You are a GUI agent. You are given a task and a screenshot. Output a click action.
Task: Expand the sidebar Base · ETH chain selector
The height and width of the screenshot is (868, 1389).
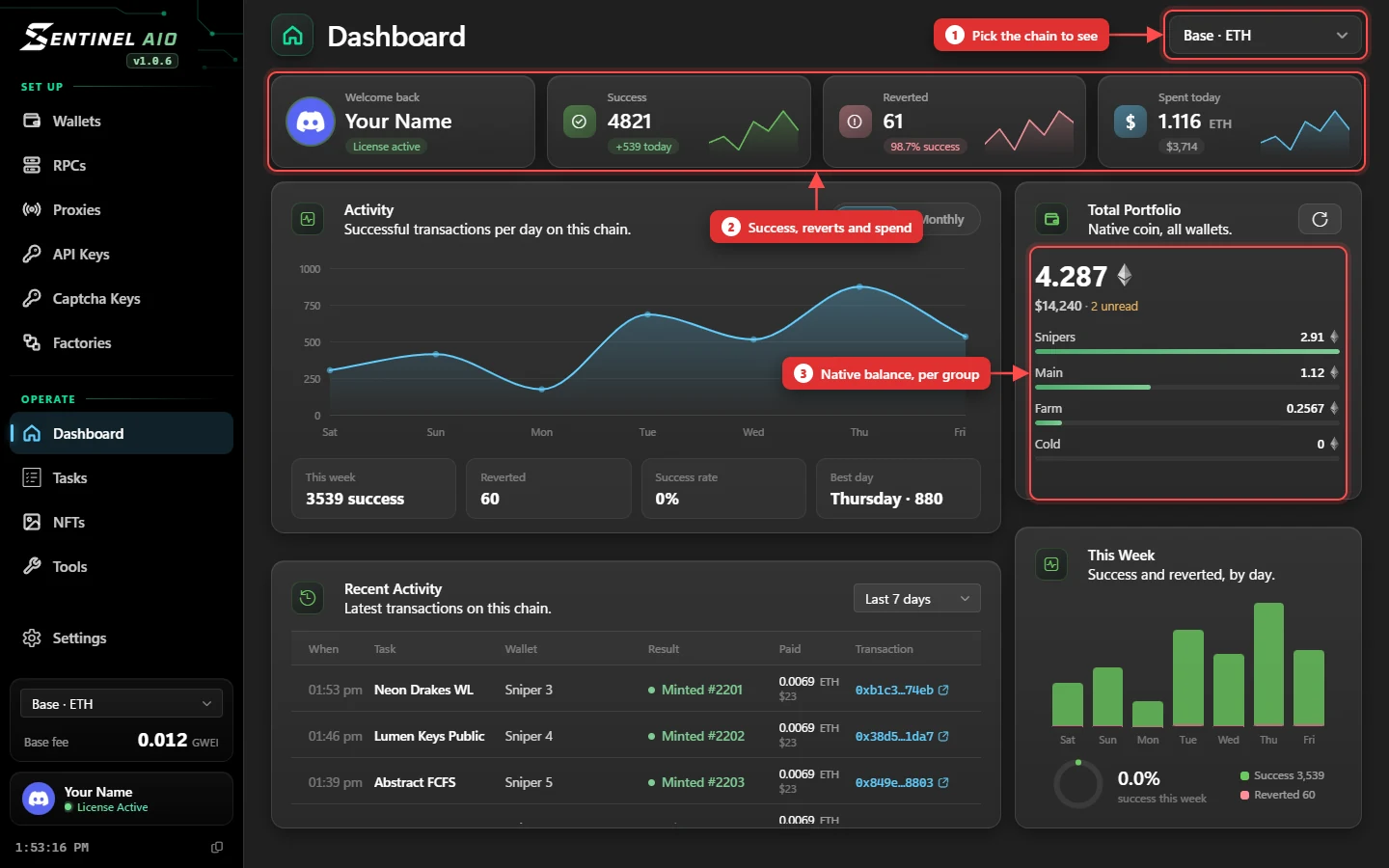pyautogui.click(x=122, y=703)
